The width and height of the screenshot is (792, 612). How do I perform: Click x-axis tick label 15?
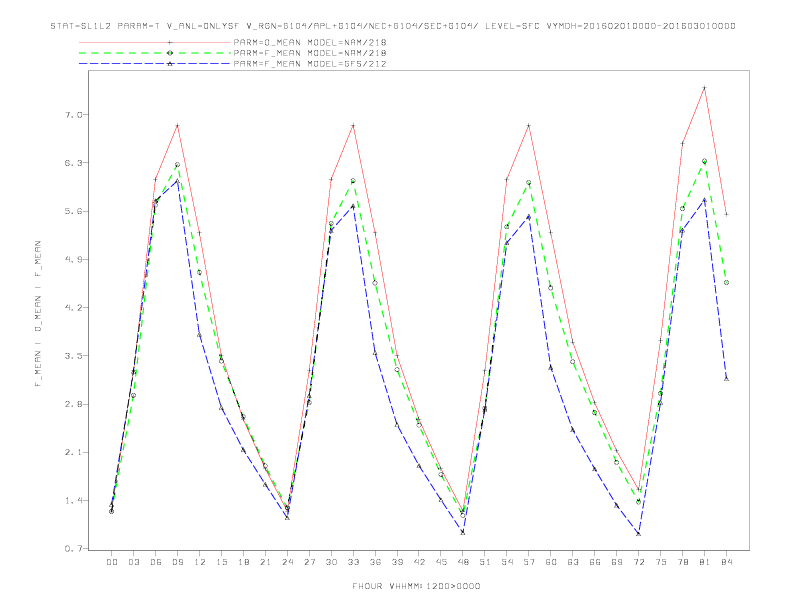point(221,562)
